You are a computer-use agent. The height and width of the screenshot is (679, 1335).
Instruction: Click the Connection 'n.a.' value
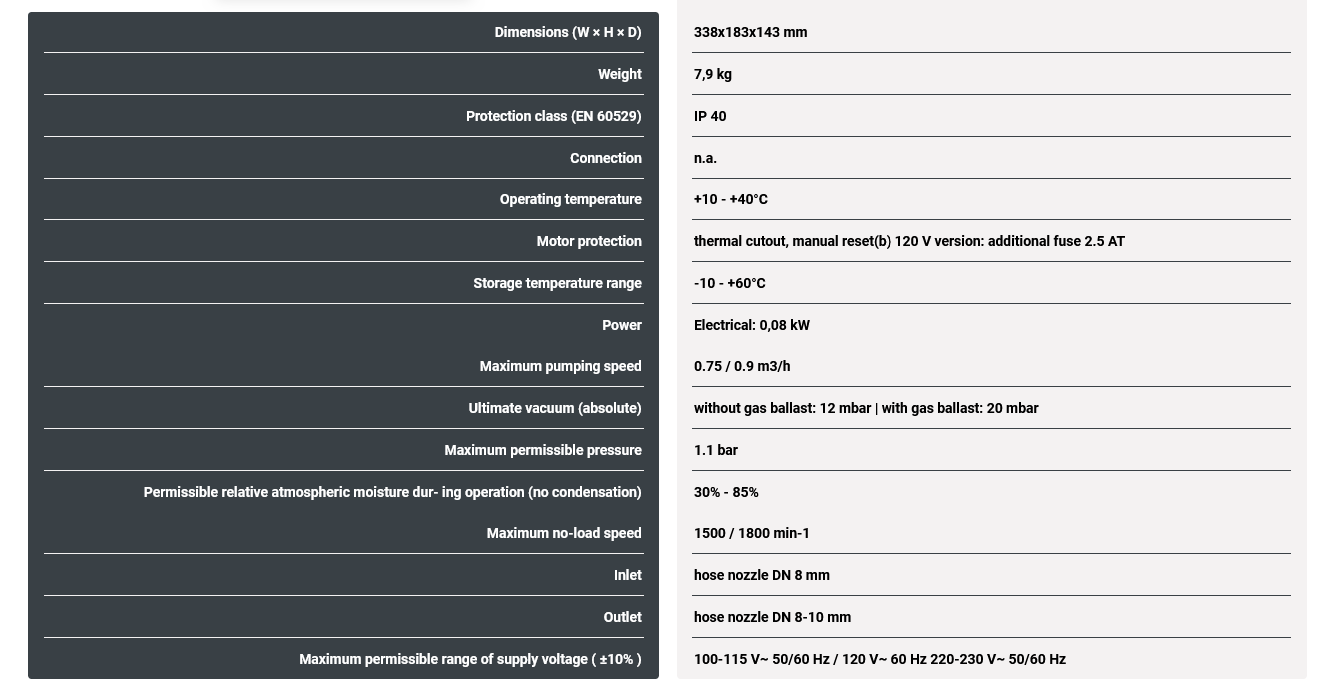click(705, 158)
